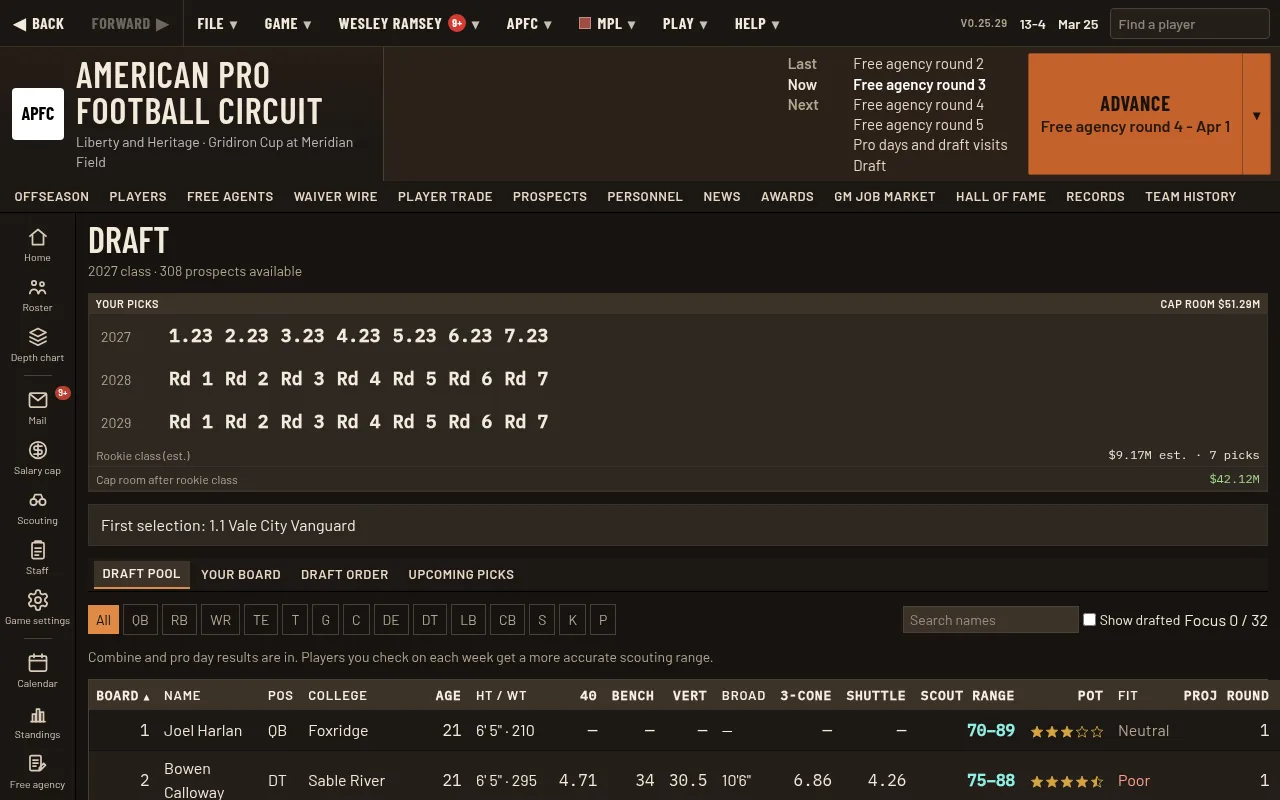
Task: Open the Home sidebar icon
Action: click(x=37, y=245)
